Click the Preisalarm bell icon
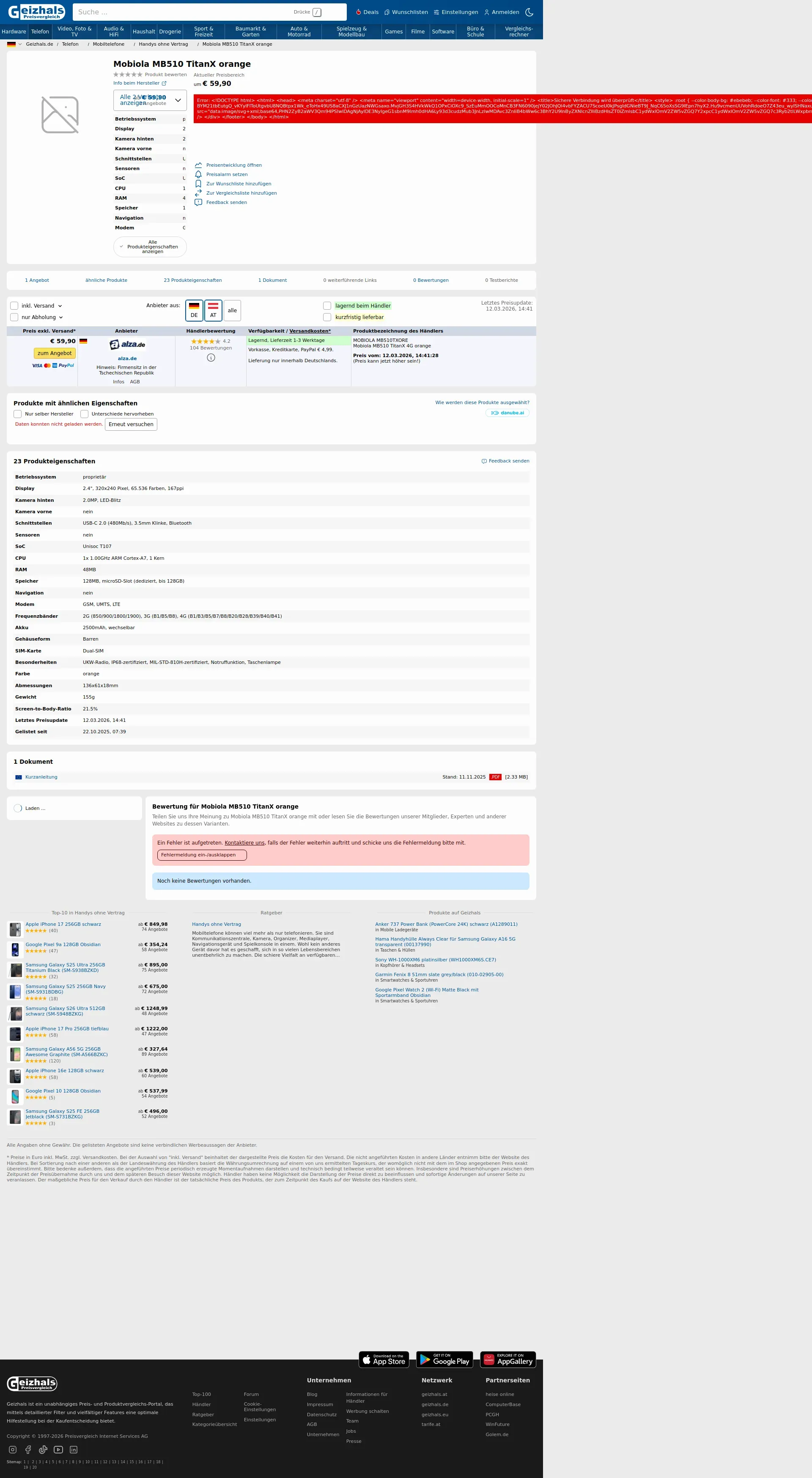 198,174
